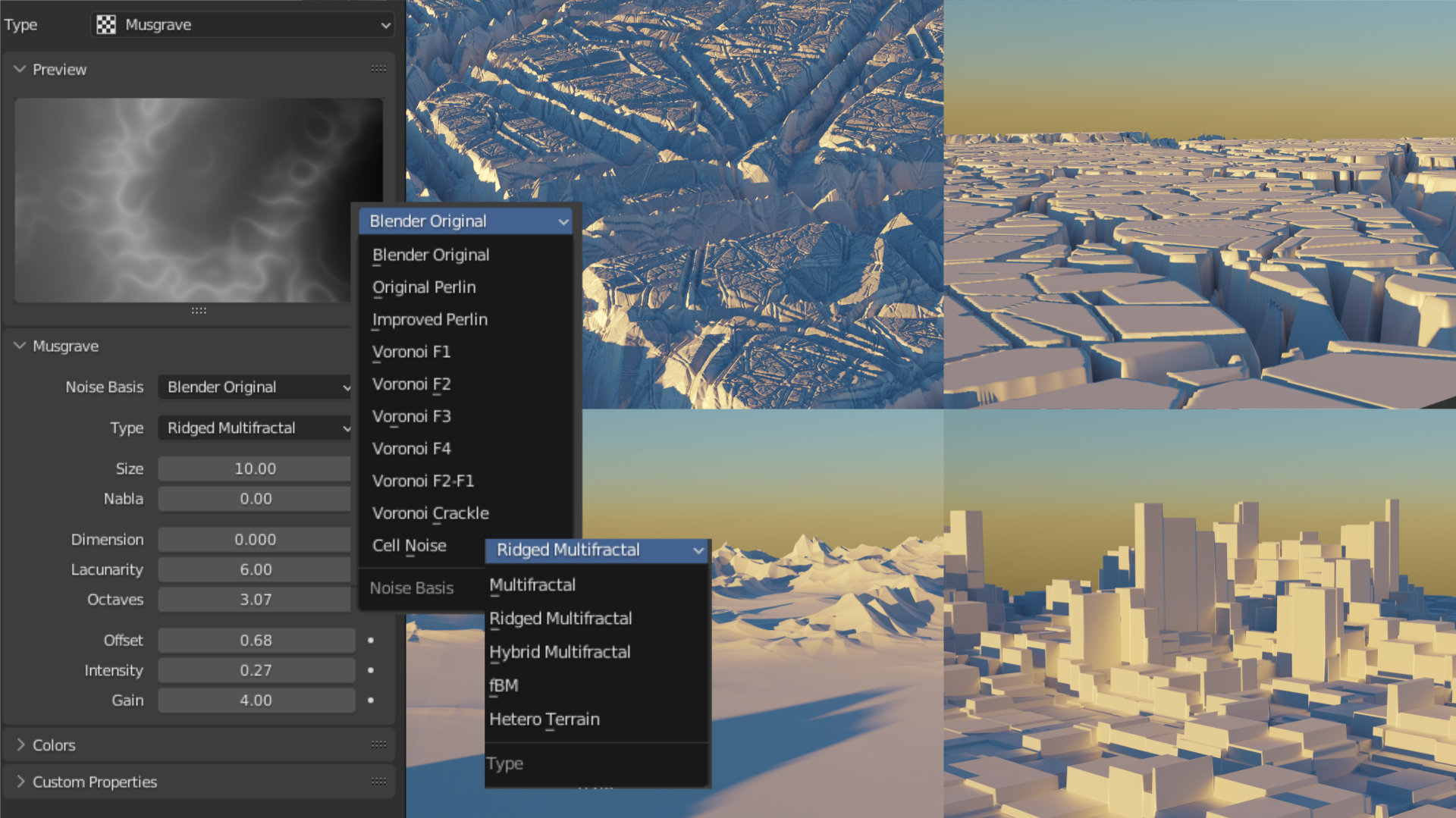Collapse the Musgrave panel
Image resolution: width=1456 pixels, height=818 pixels.
(20, 346)
